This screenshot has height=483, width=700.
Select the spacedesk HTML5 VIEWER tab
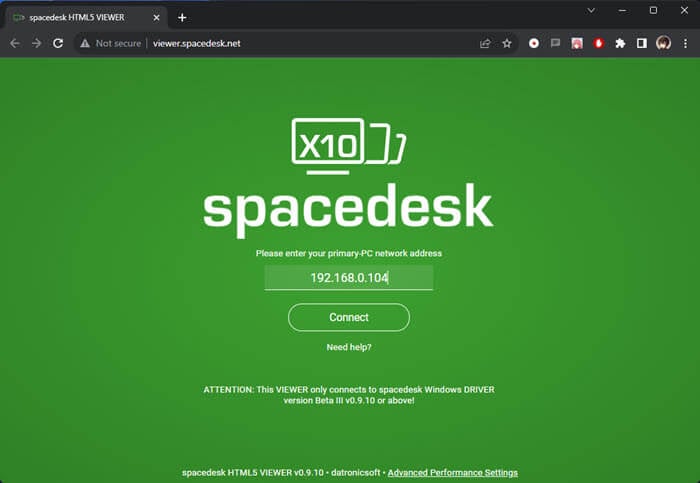85,17
